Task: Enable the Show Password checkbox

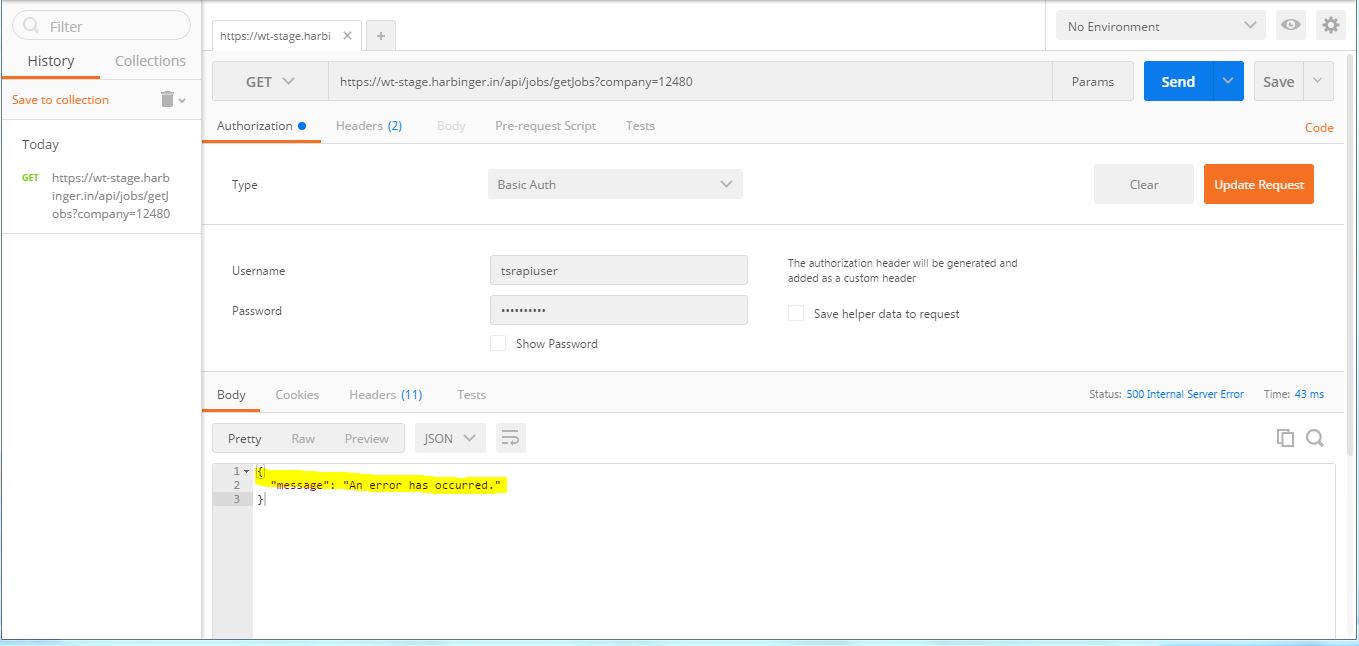Action: pos(498,343)
